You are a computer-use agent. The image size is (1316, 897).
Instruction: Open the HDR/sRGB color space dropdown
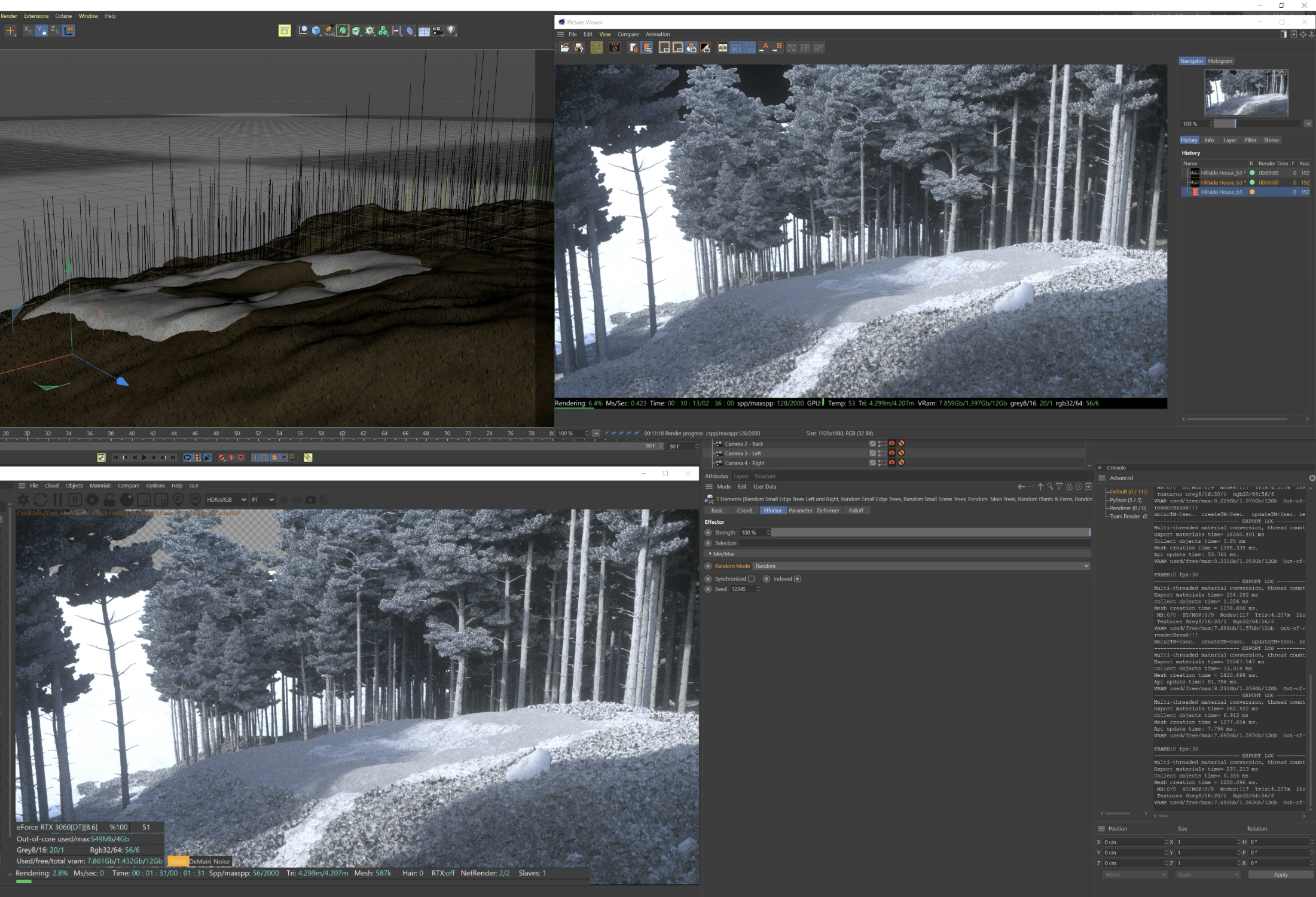[x=226, y=500]
